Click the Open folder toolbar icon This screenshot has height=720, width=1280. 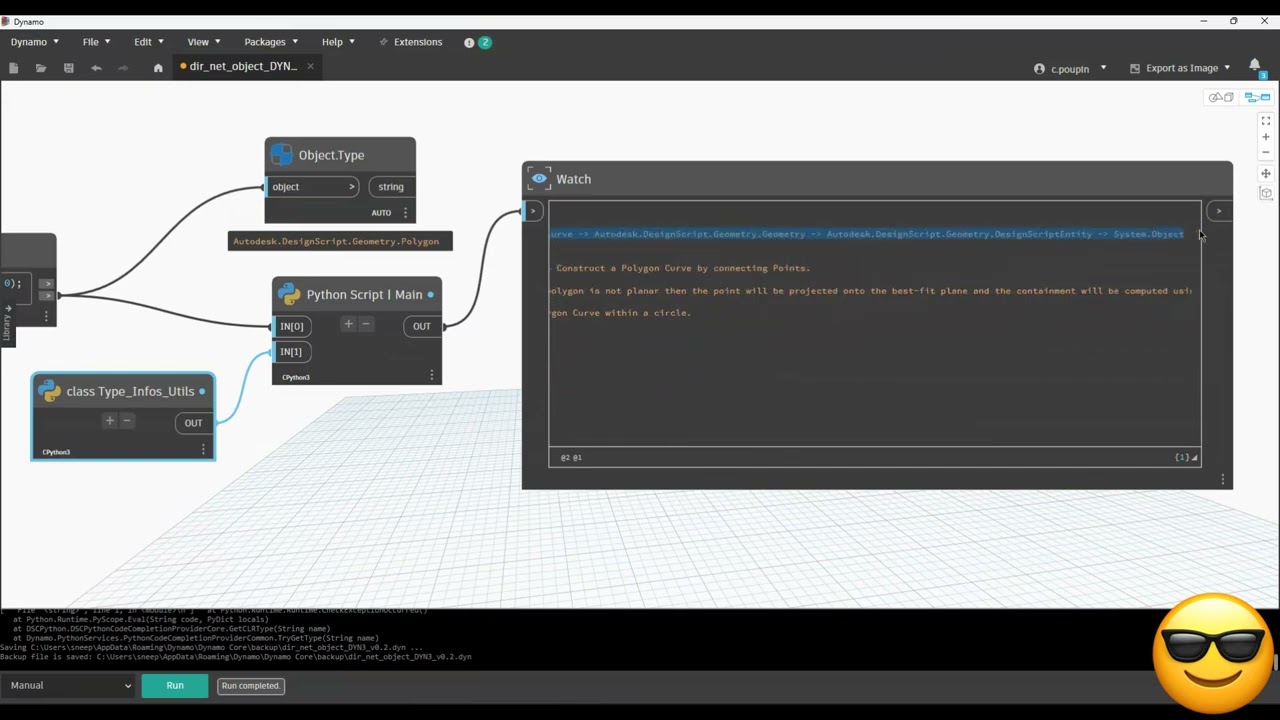click(x=41, y=68)
